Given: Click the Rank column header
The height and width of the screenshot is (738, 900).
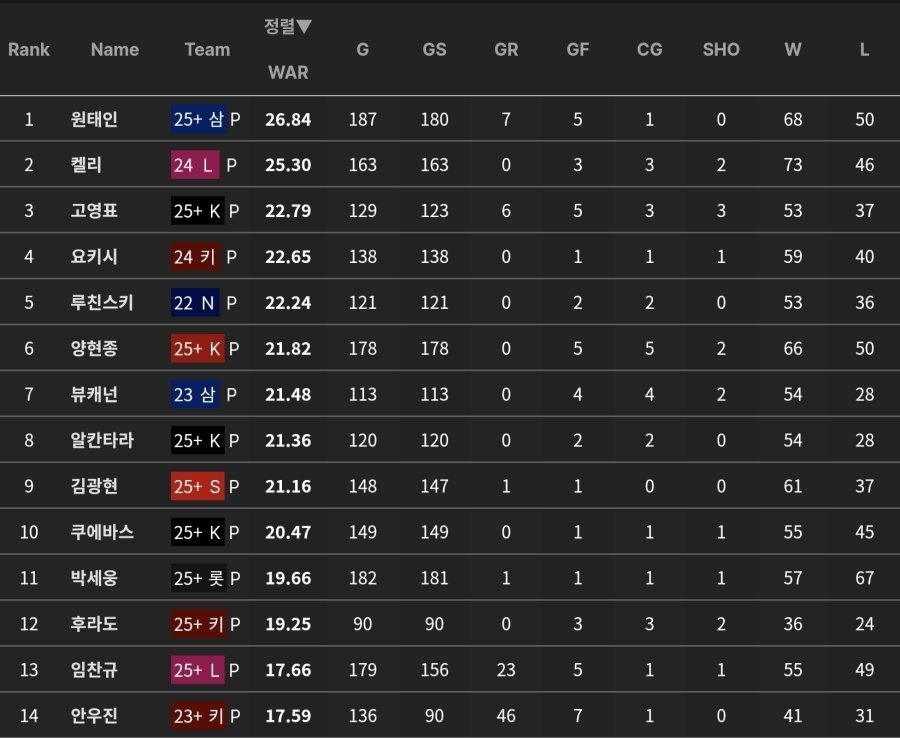Looking at the screenshot, I should (x=29, y=49).
